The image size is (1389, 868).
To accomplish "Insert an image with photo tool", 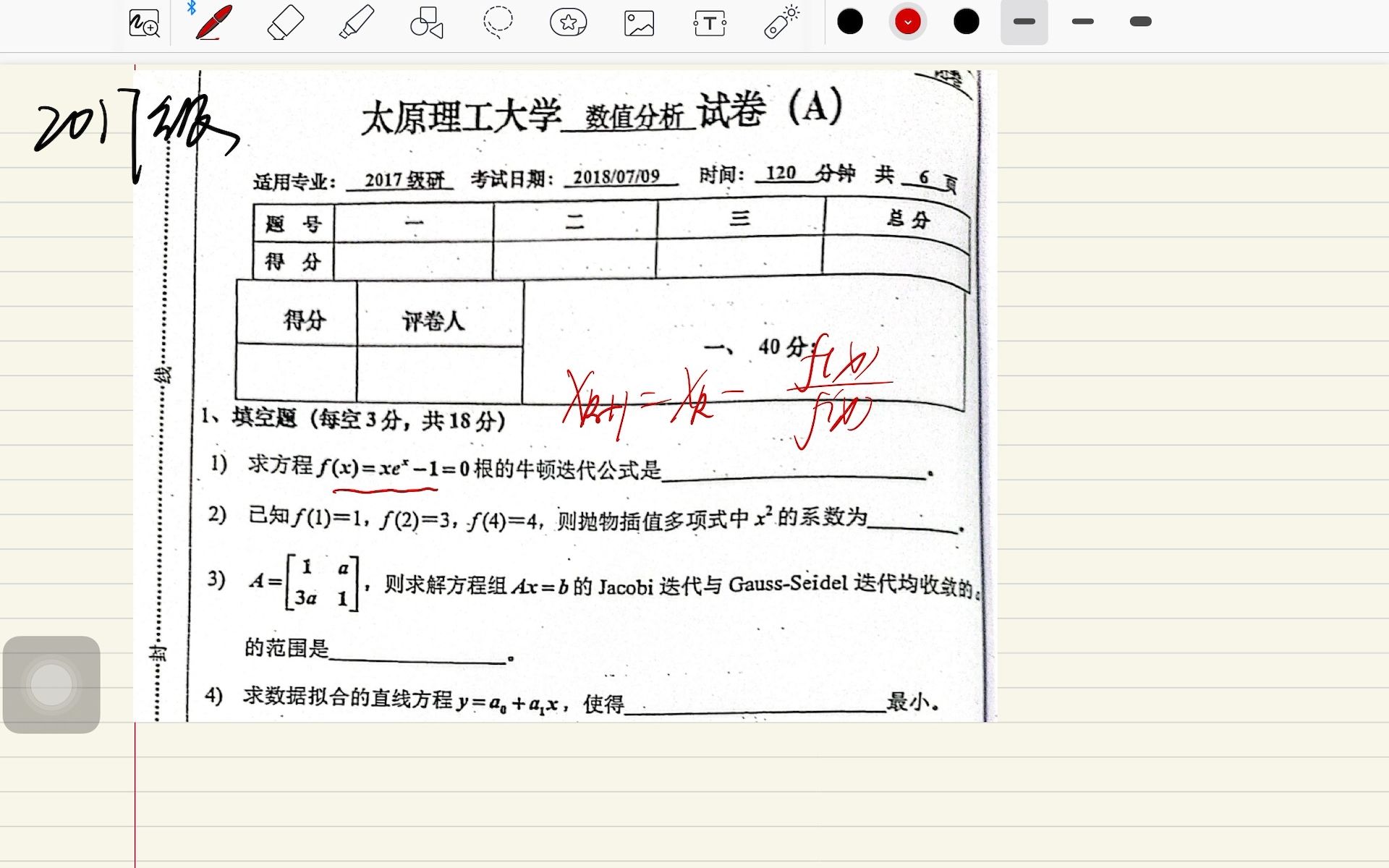I will point(639,23).
